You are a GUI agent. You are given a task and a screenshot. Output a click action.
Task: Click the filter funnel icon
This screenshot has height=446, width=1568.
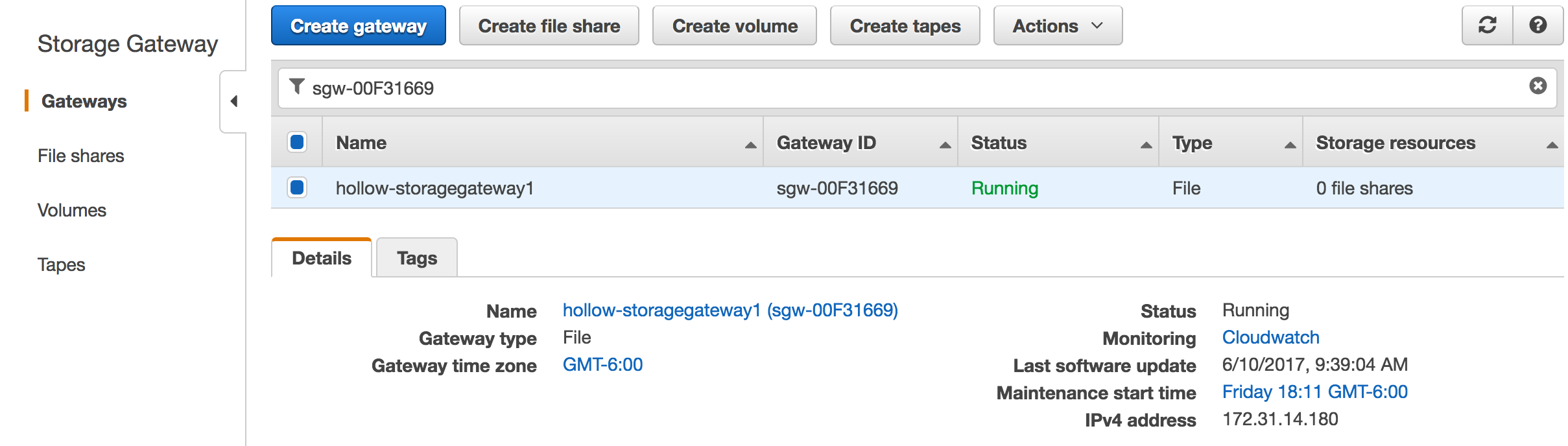click(x=296, y=86)
